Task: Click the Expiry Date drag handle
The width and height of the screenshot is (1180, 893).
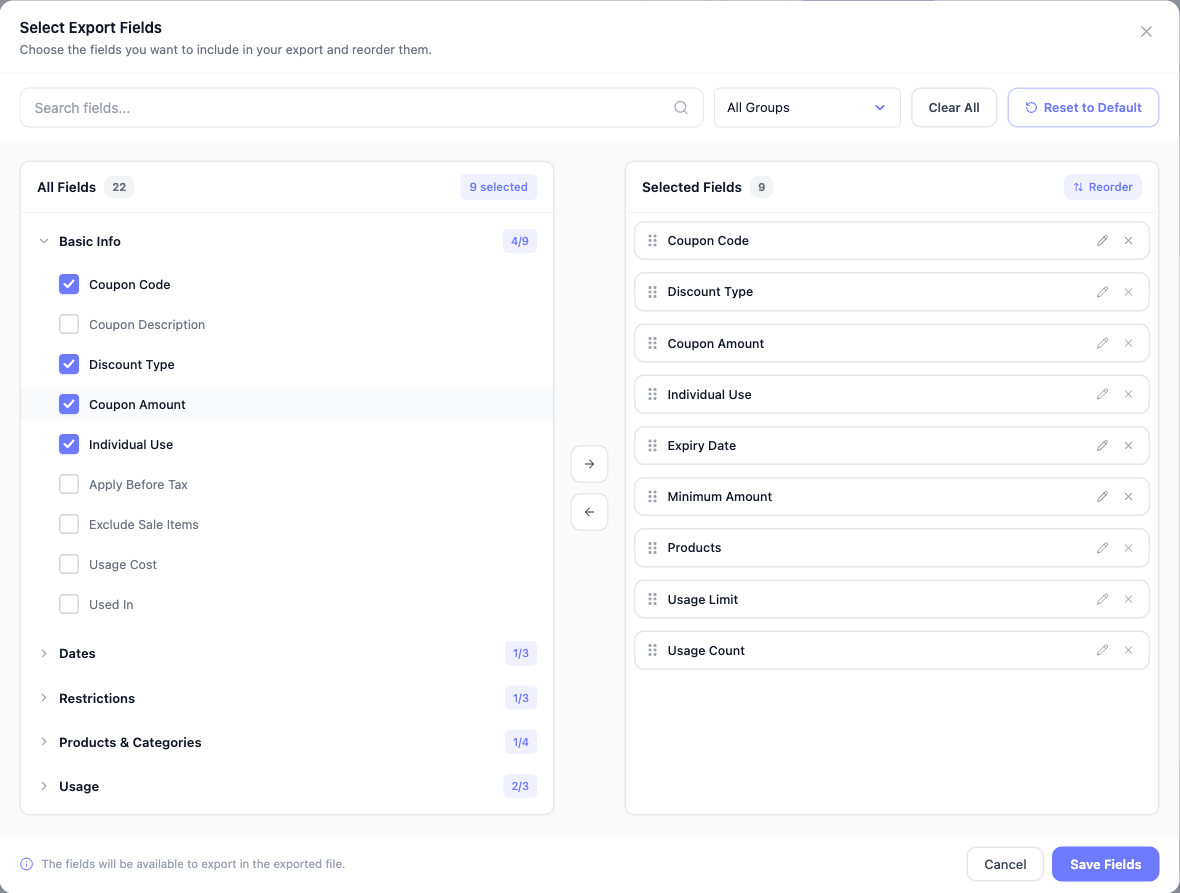Action: click(x=652, y=445)
